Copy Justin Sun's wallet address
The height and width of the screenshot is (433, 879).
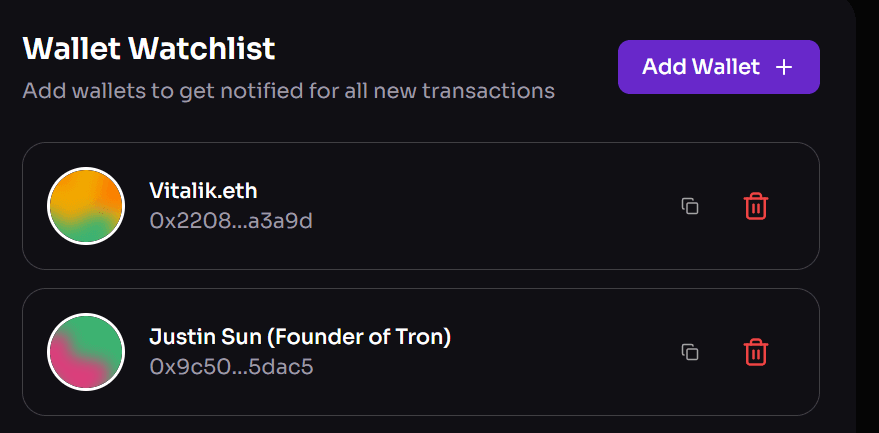tap(690, 352)
